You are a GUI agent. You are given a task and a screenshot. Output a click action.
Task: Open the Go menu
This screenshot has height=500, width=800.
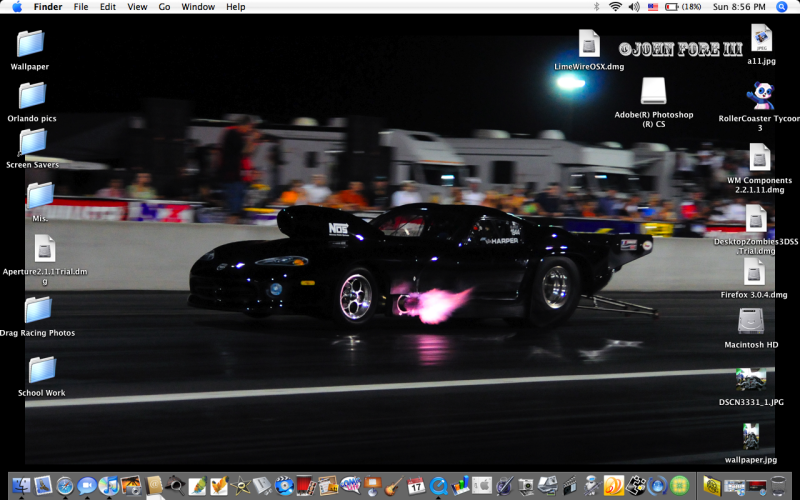(x=164, y=7)
